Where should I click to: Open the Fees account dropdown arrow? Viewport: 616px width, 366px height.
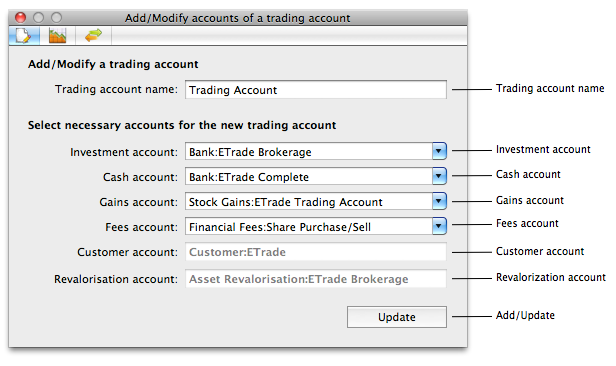pos(439,226)
